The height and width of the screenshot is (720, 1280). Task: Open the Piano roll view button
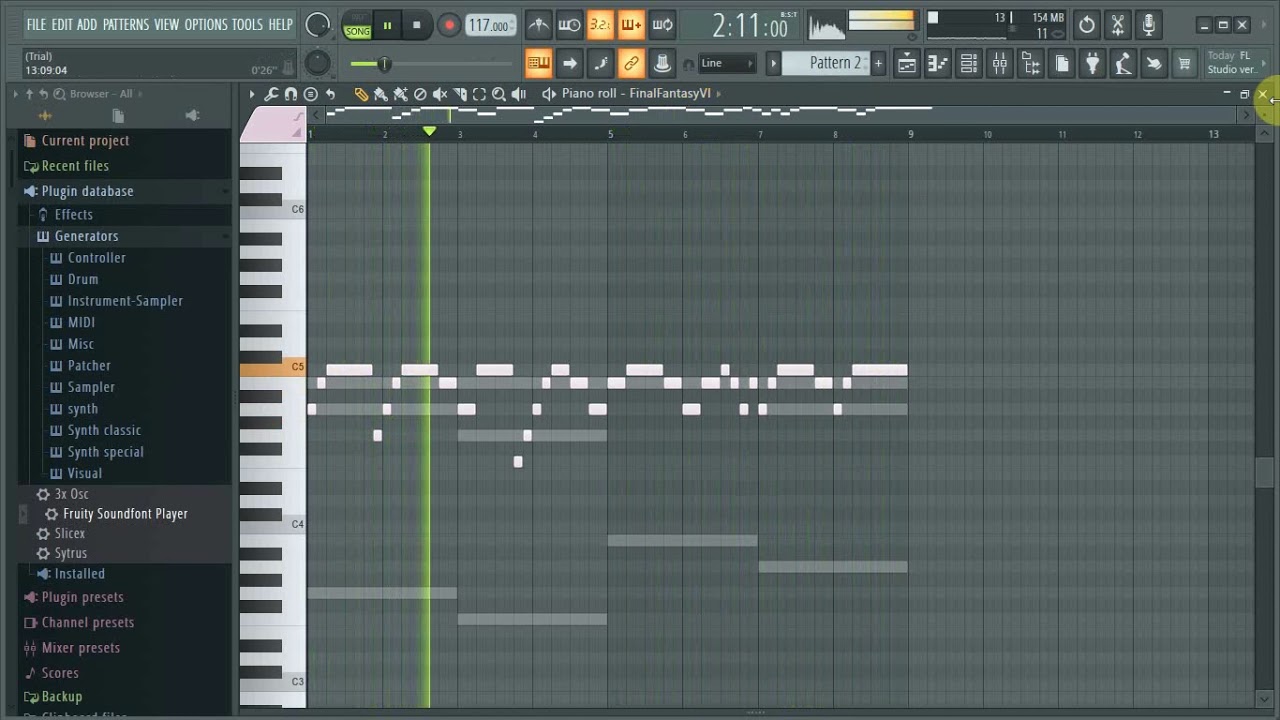(938, 64)
